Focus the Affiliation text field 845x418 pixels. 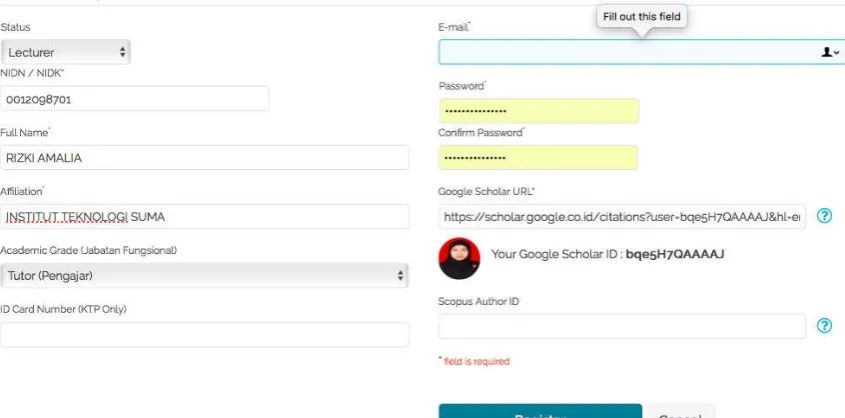[x=204, y=217]
